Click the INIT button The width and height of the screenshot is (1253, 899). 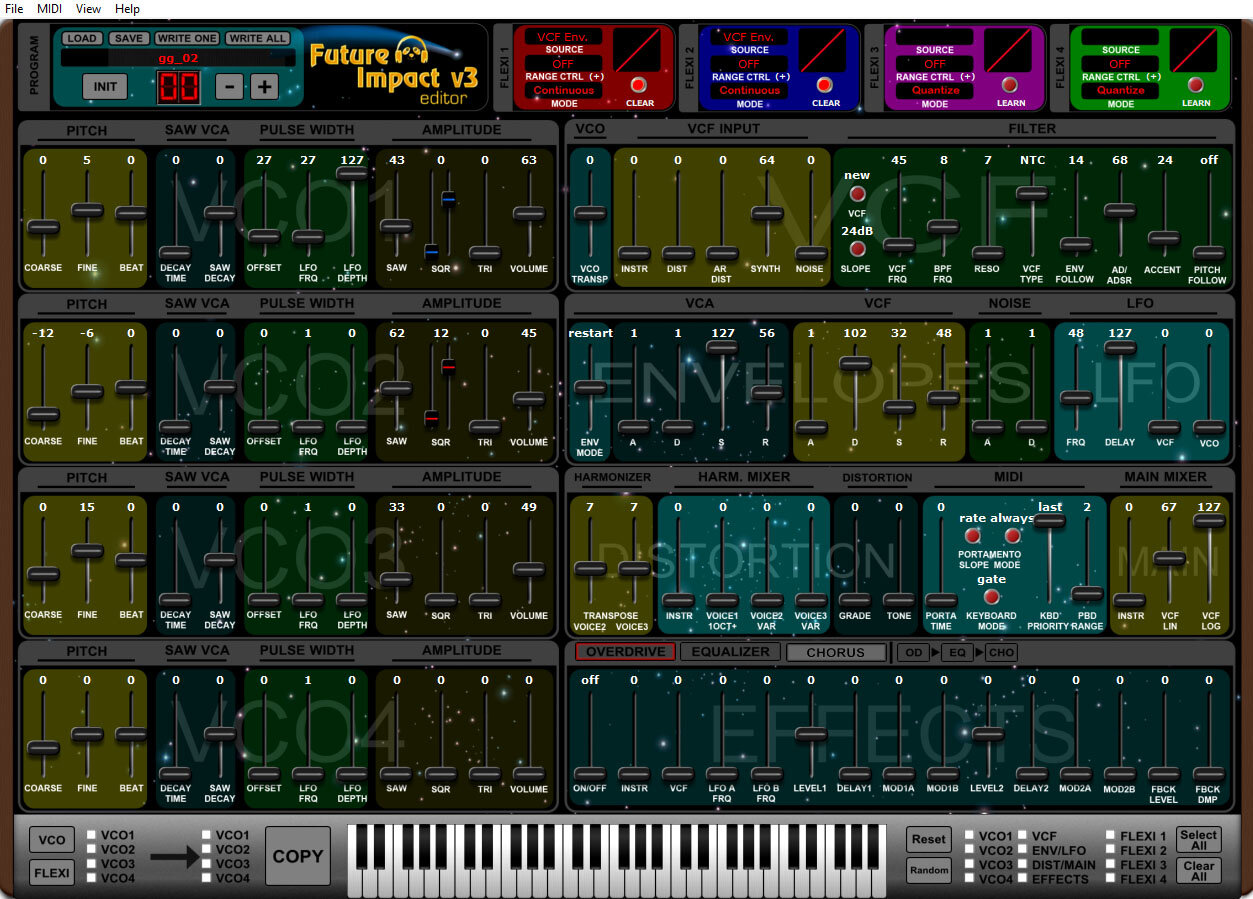pos(105,86)
